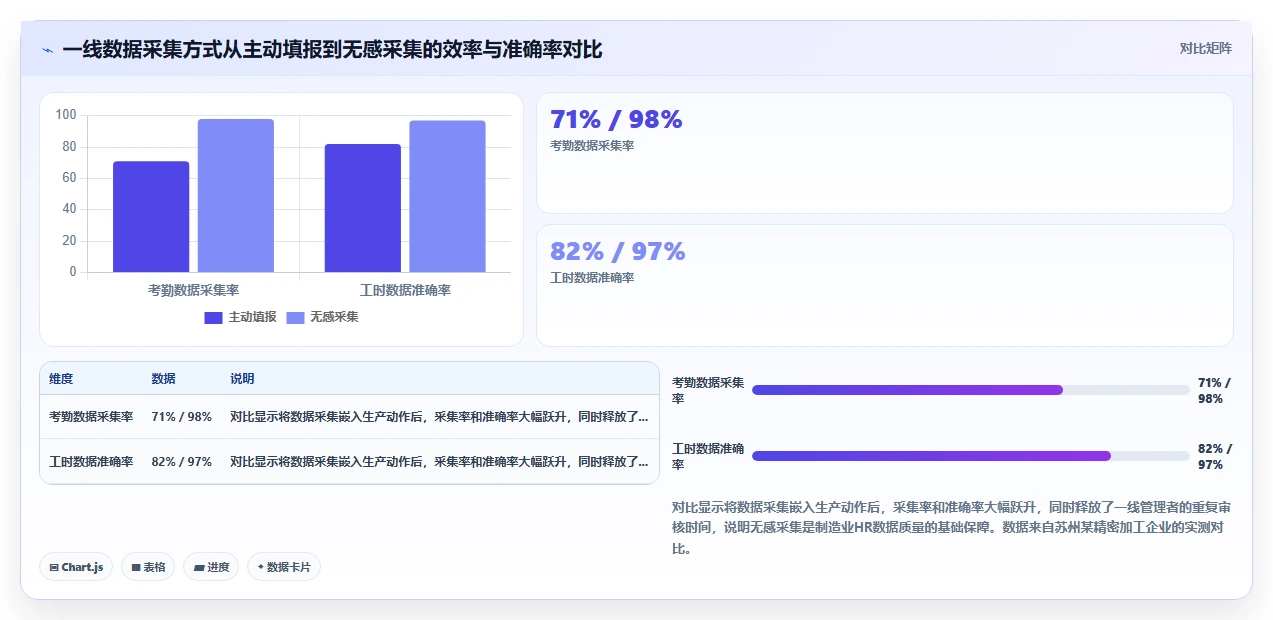Select the 考勤数据采集率 table cell
This screenshot has width=1273, height=620.
[91, 417]
